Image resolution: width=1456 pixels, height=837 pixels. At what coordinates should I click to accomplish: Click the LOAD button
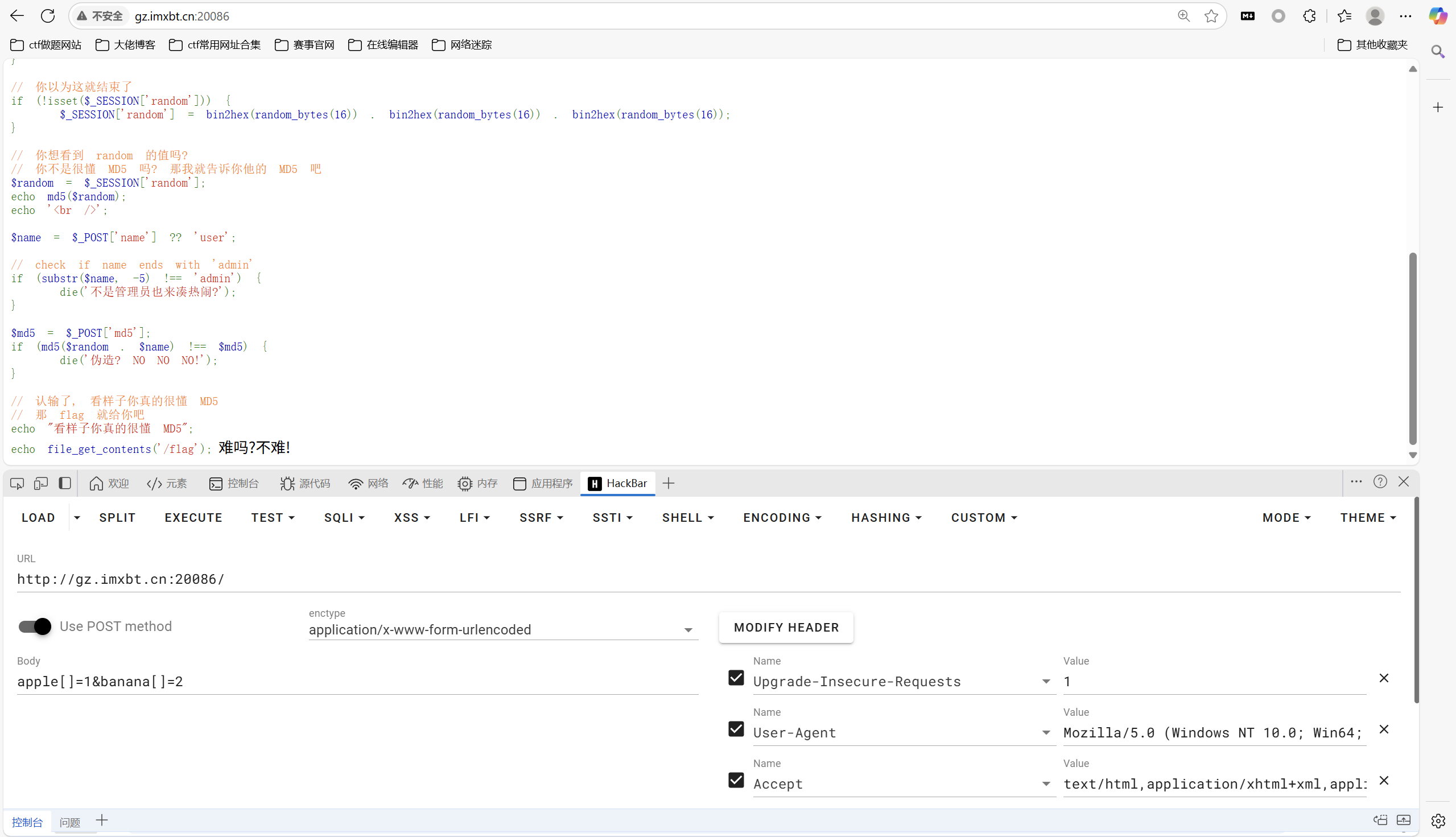pos(38,518)
